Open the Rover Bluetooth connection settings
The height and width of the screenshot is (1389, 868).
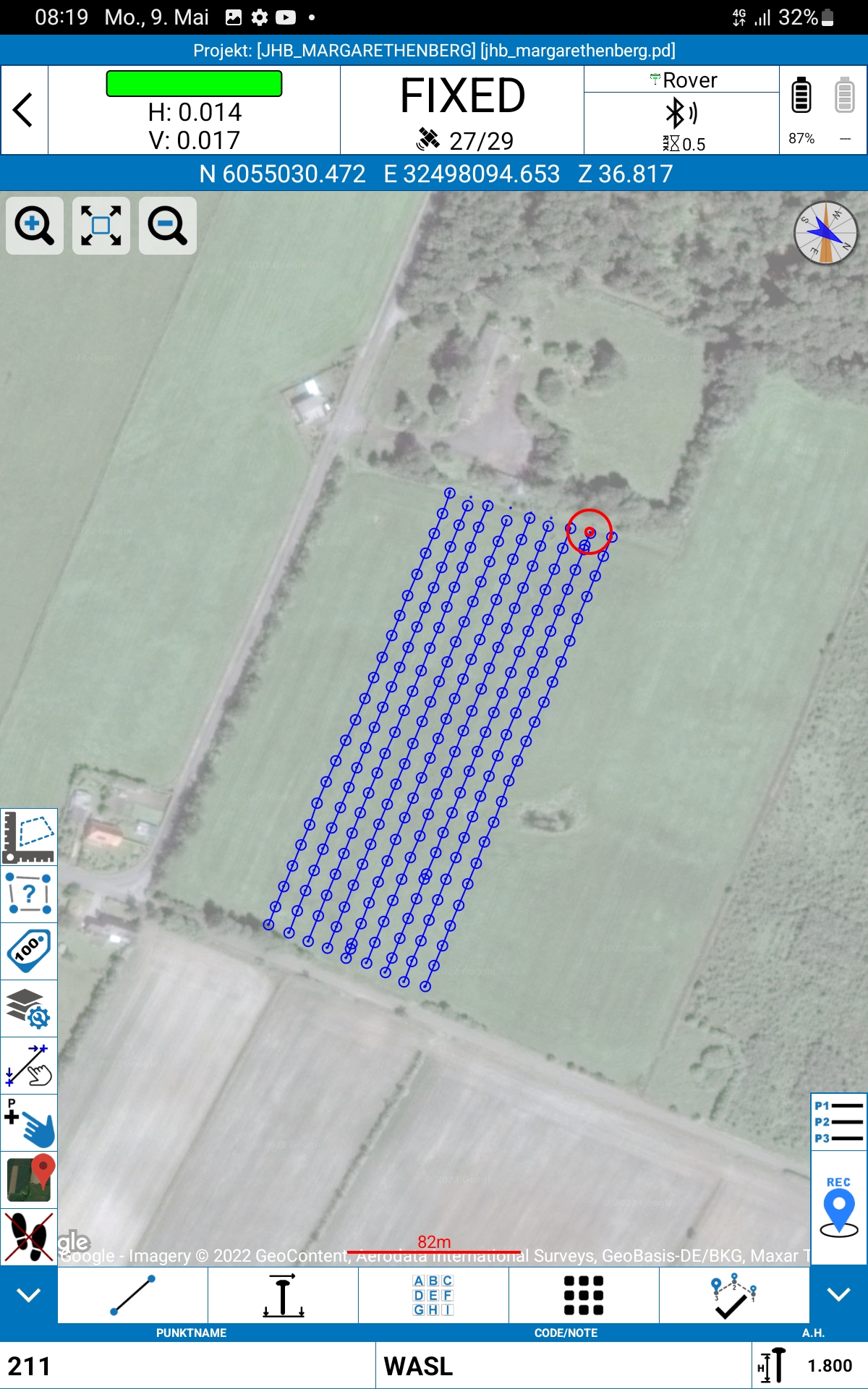[681, 114]
